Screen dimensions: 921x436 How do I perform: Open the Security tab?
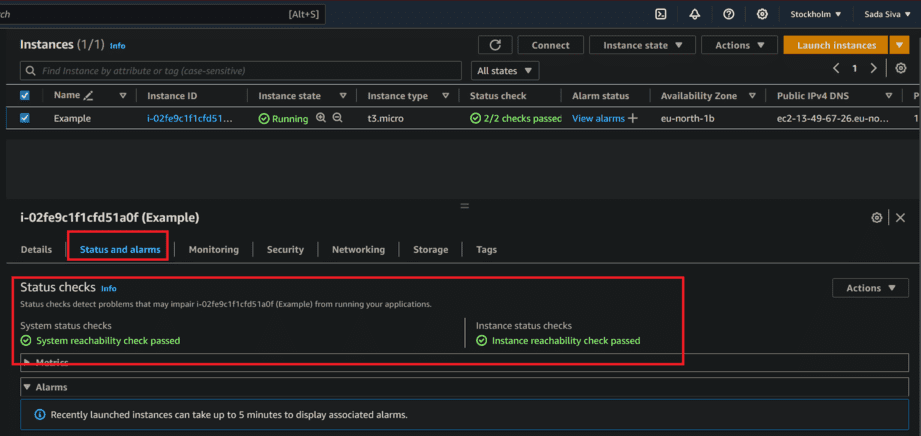coord(285,250)
